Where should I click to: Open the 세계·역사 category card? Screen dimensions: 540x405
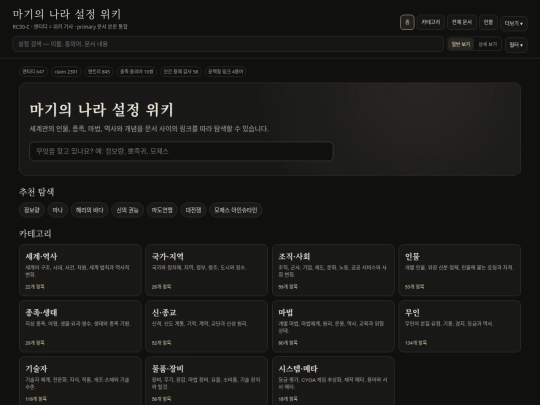(x=80, y=270)
